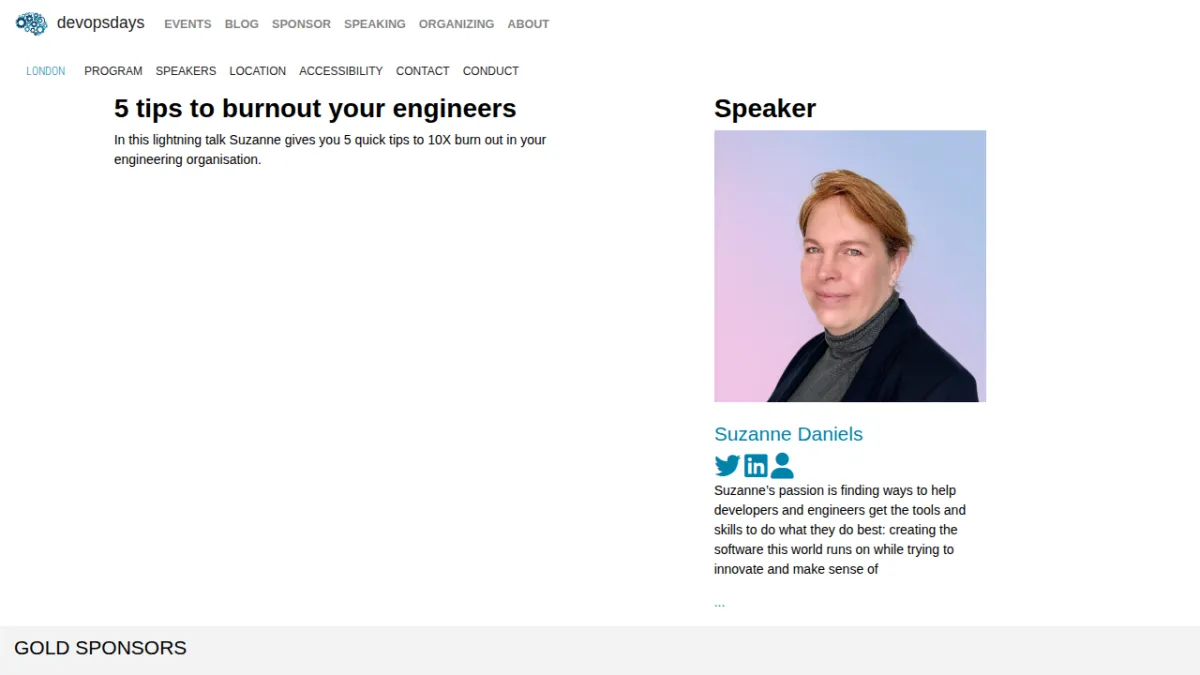This screenshot has height=675, width=1200.
Task: Open the Events menu item
Action: (x=188, y=24)
